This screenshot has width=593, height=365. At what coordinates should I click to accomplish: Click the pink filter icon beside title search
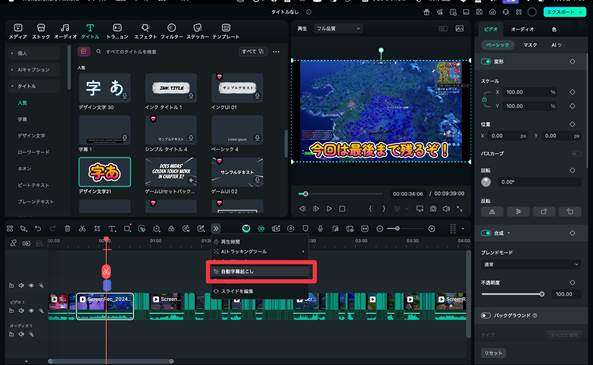84,51
